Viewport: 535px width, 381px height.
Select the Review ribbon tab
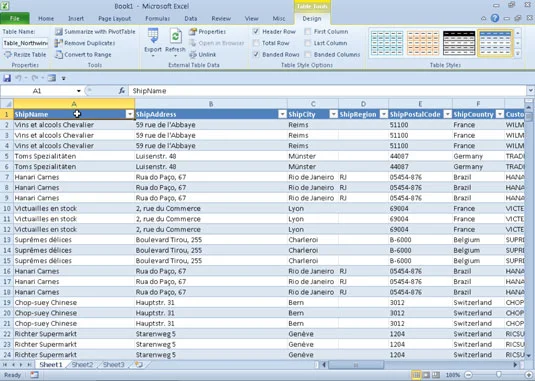221,18
